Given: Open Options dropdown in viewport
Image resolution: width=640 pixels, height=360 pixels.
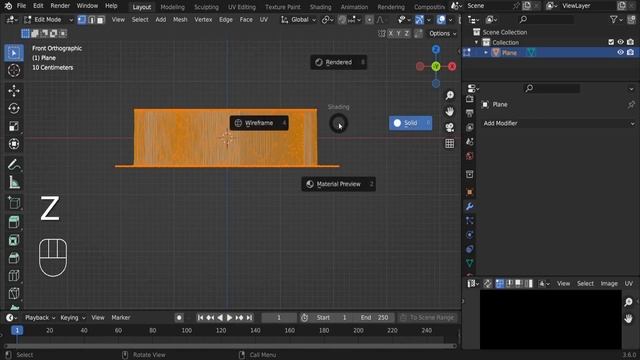Looking at the screenshot, I should pyautogui.click(x=442, y=33).
